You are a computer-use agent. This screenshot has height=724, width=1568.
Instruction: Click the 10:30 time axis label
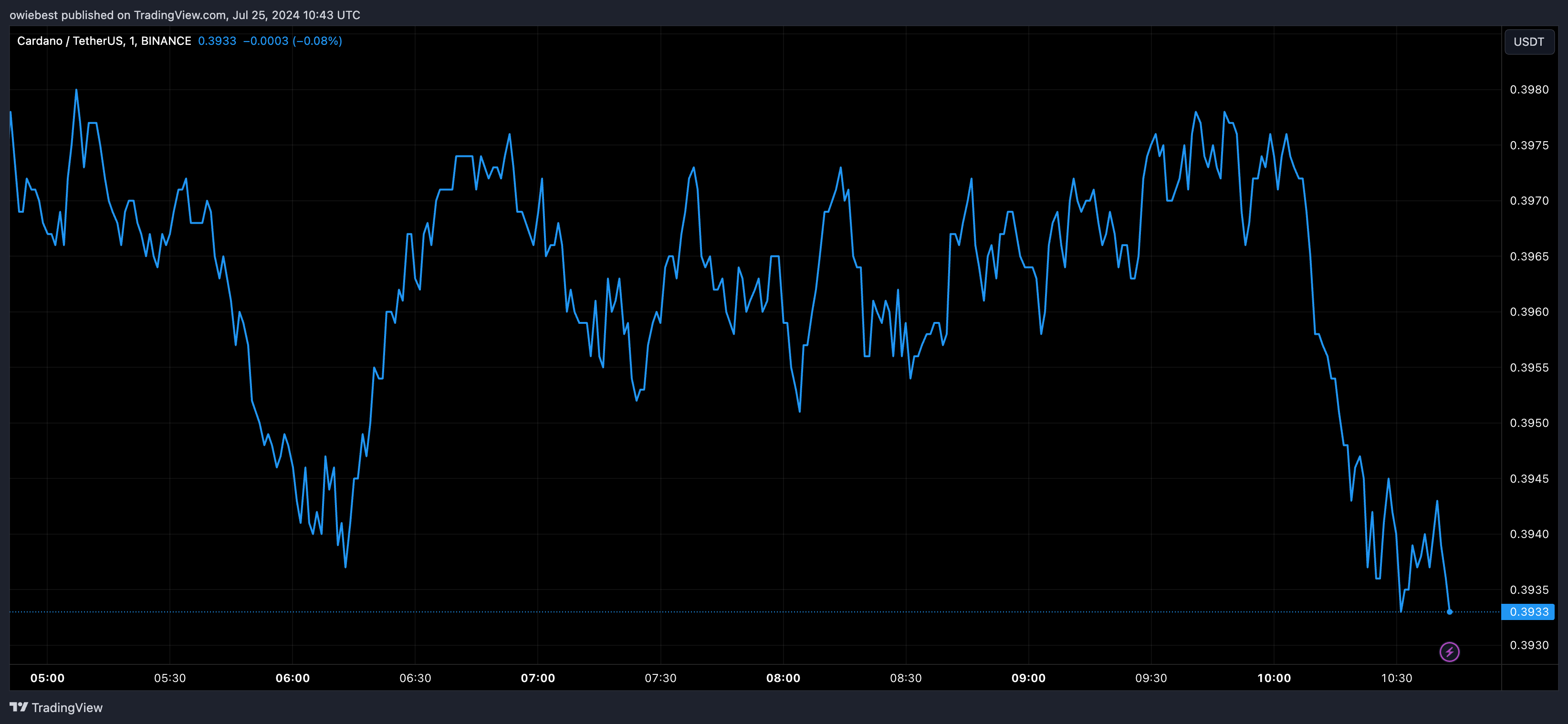pos(1396,678)
